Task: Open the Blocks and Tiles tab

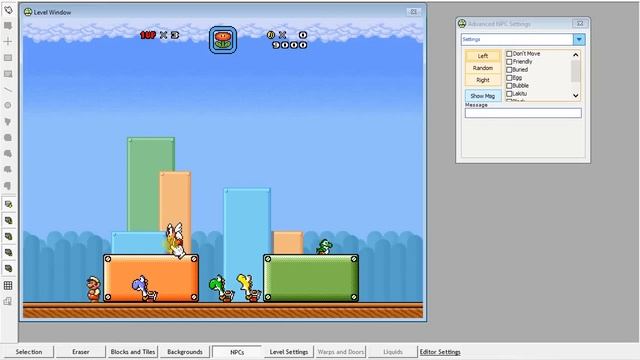Action: tap(133, 352)
